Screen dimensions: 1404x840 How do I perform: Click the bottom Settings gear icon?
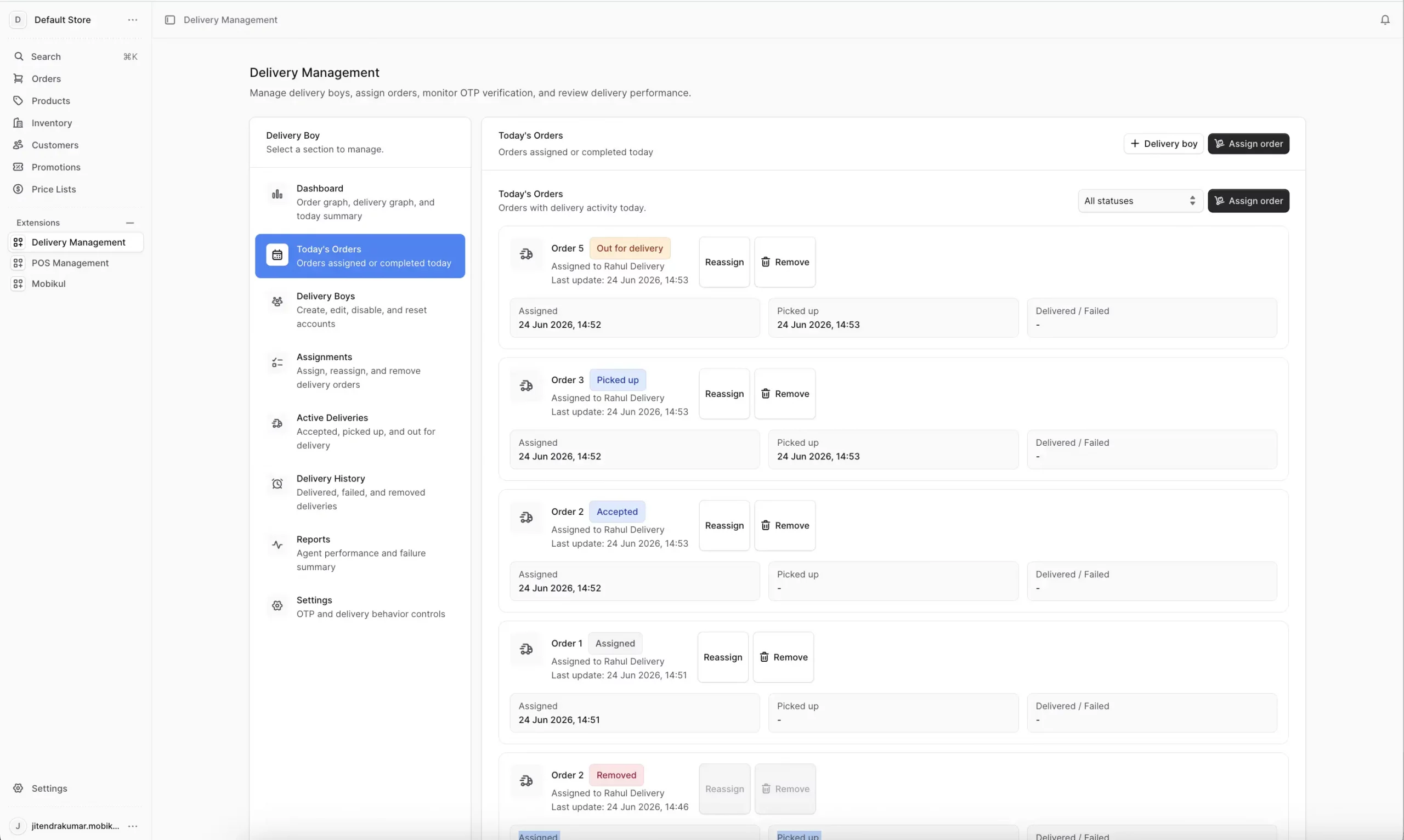(18, 788)
